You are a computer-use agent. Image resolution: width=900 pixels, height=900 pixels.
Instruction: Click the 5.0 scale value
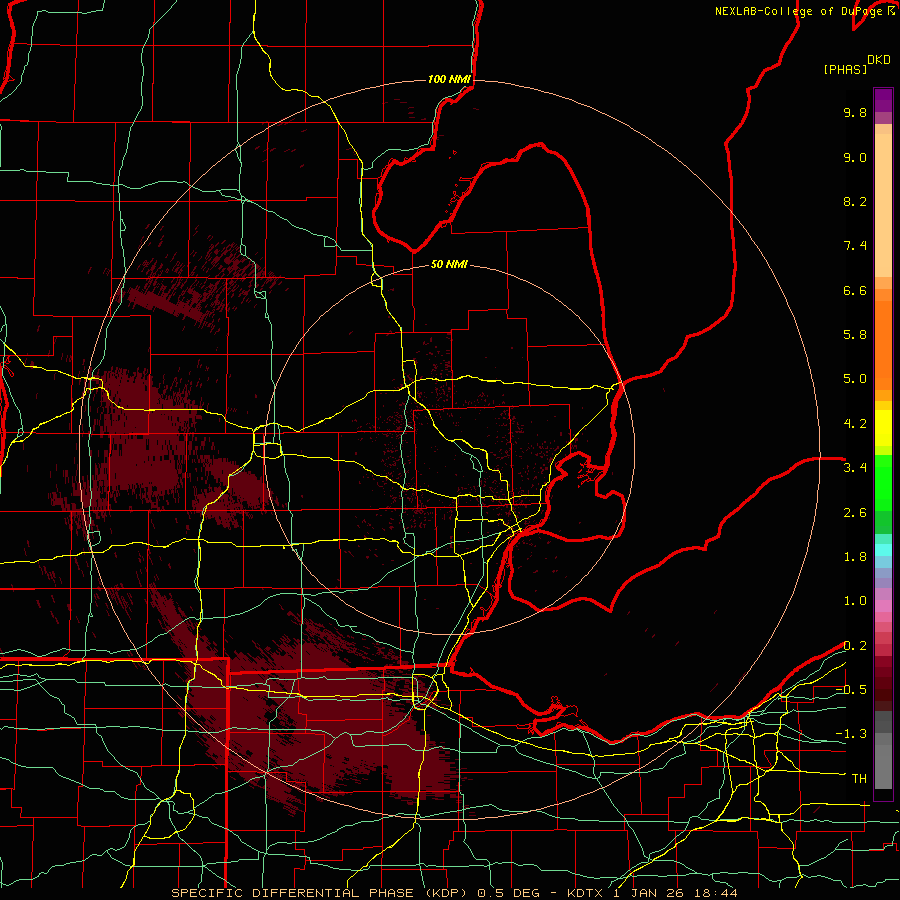coord(855,379)
